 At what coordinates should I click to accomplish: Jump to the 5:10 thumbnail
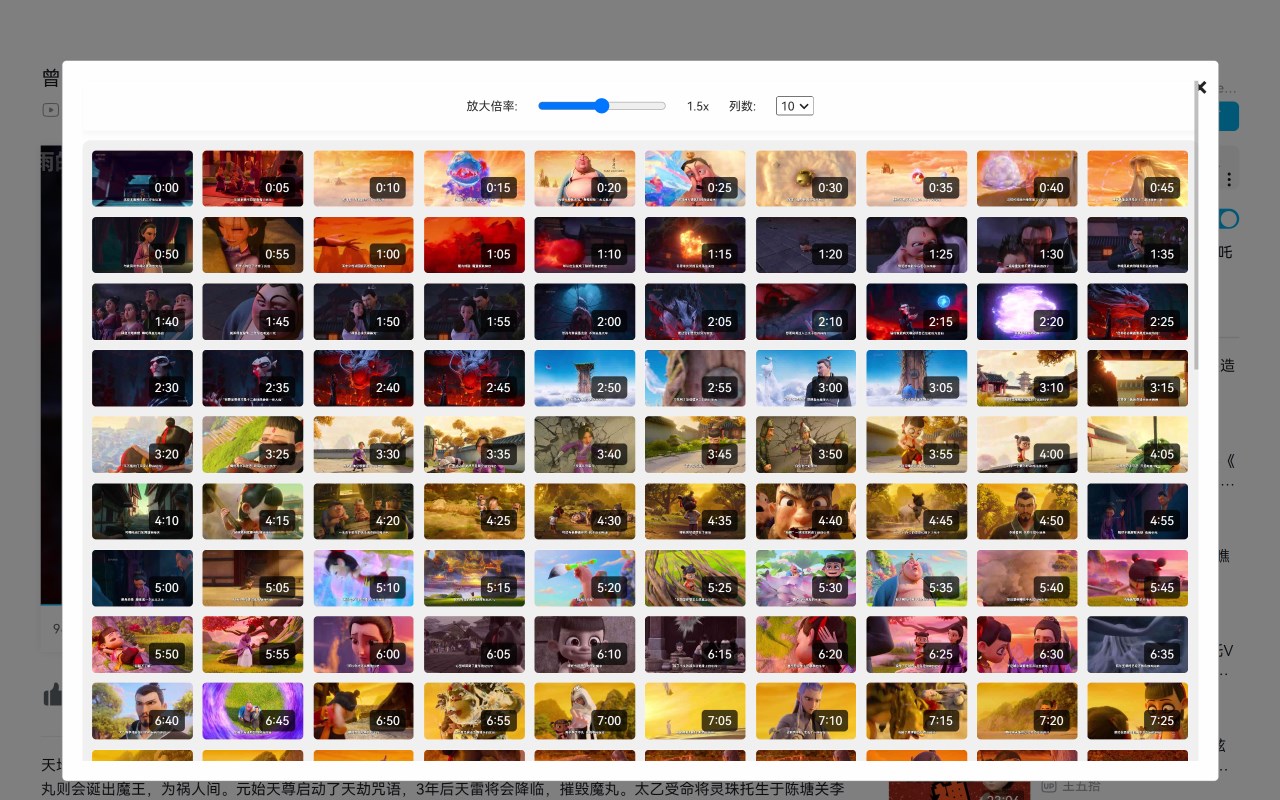[x=364, y=578]
